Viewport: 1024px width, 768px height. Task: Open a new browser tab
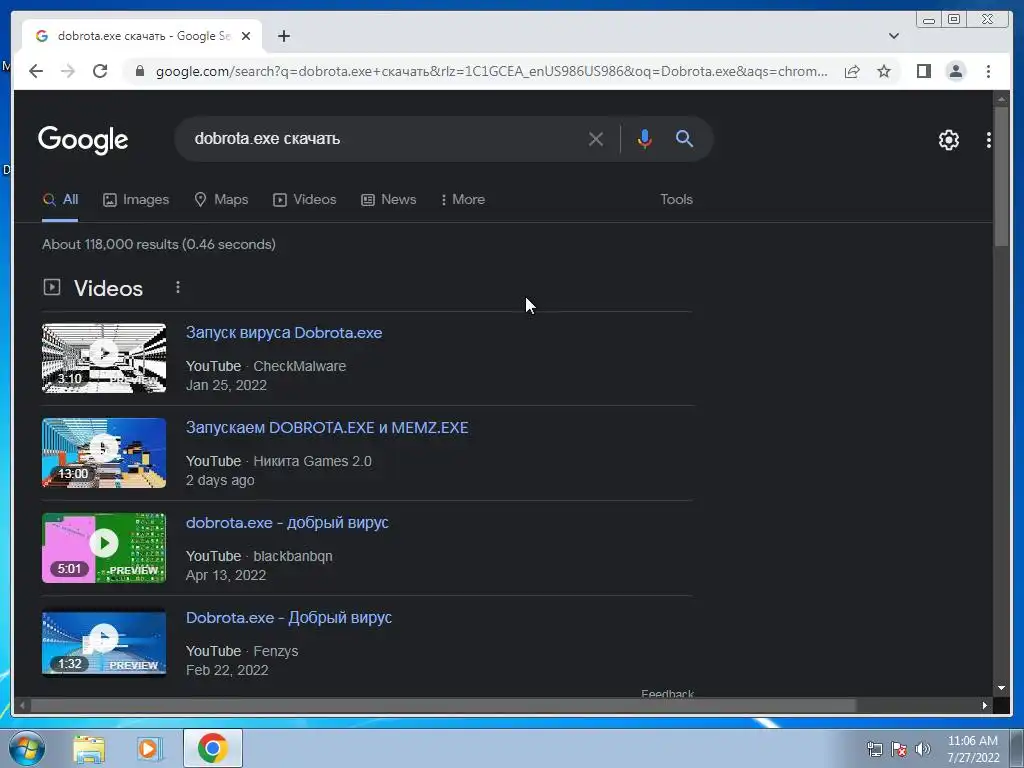283,36
